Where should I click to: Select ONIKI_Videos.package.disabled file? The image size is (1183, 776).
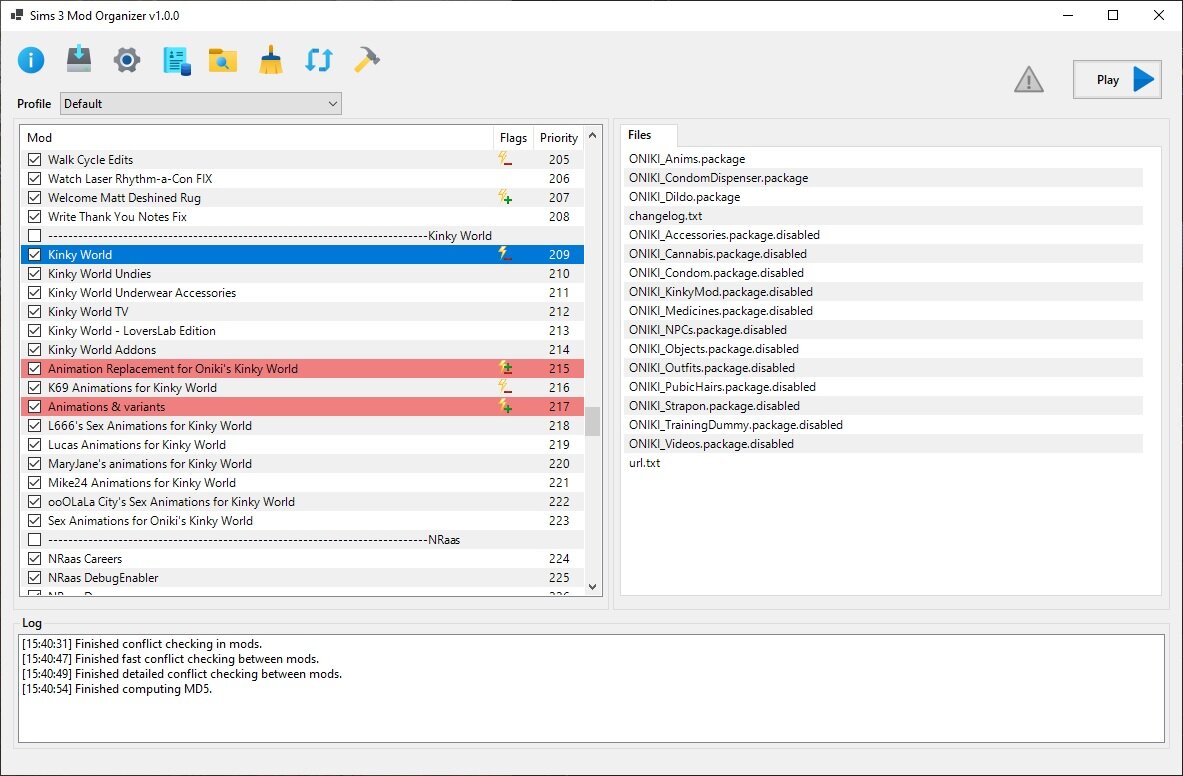click(883, 443)
